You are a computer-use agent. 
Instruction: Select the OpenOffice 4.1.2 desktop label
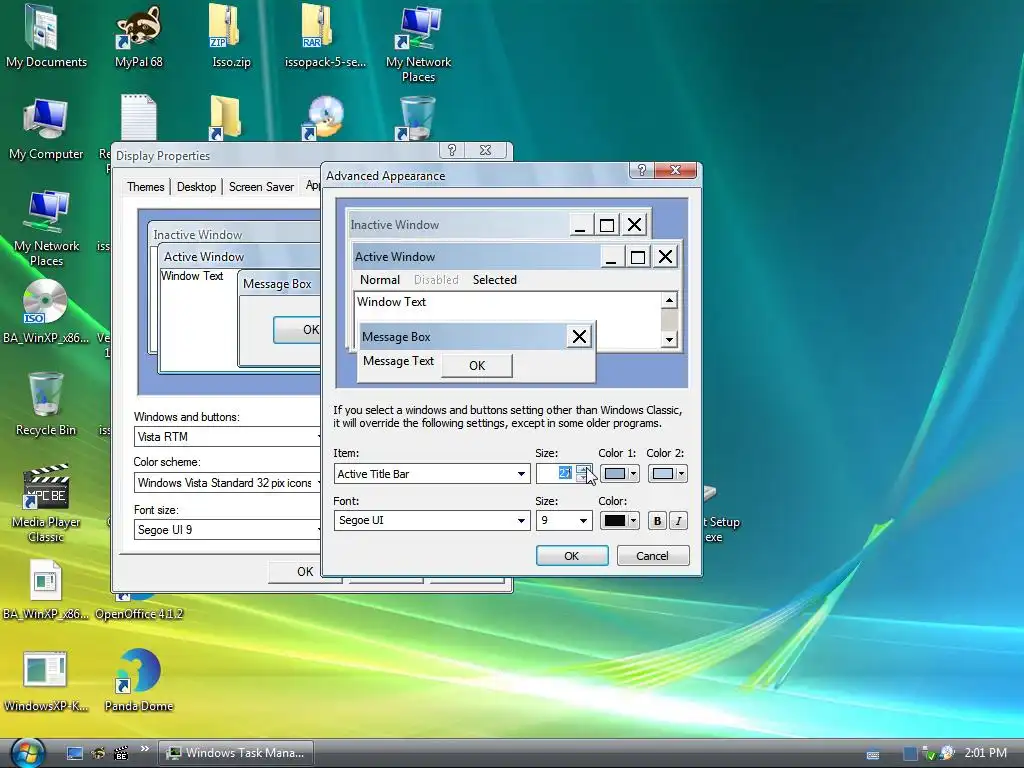(138, 614)
